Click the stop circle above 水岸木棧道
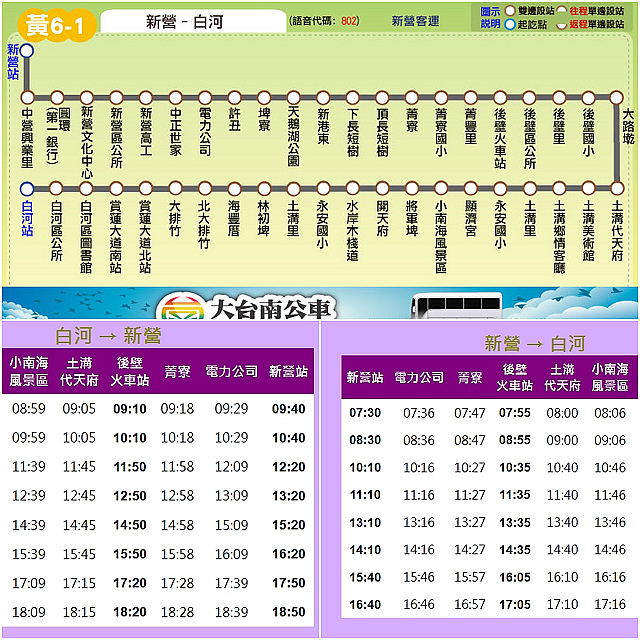The height and width of the screenshot is (640, 640). pos(353,189)
